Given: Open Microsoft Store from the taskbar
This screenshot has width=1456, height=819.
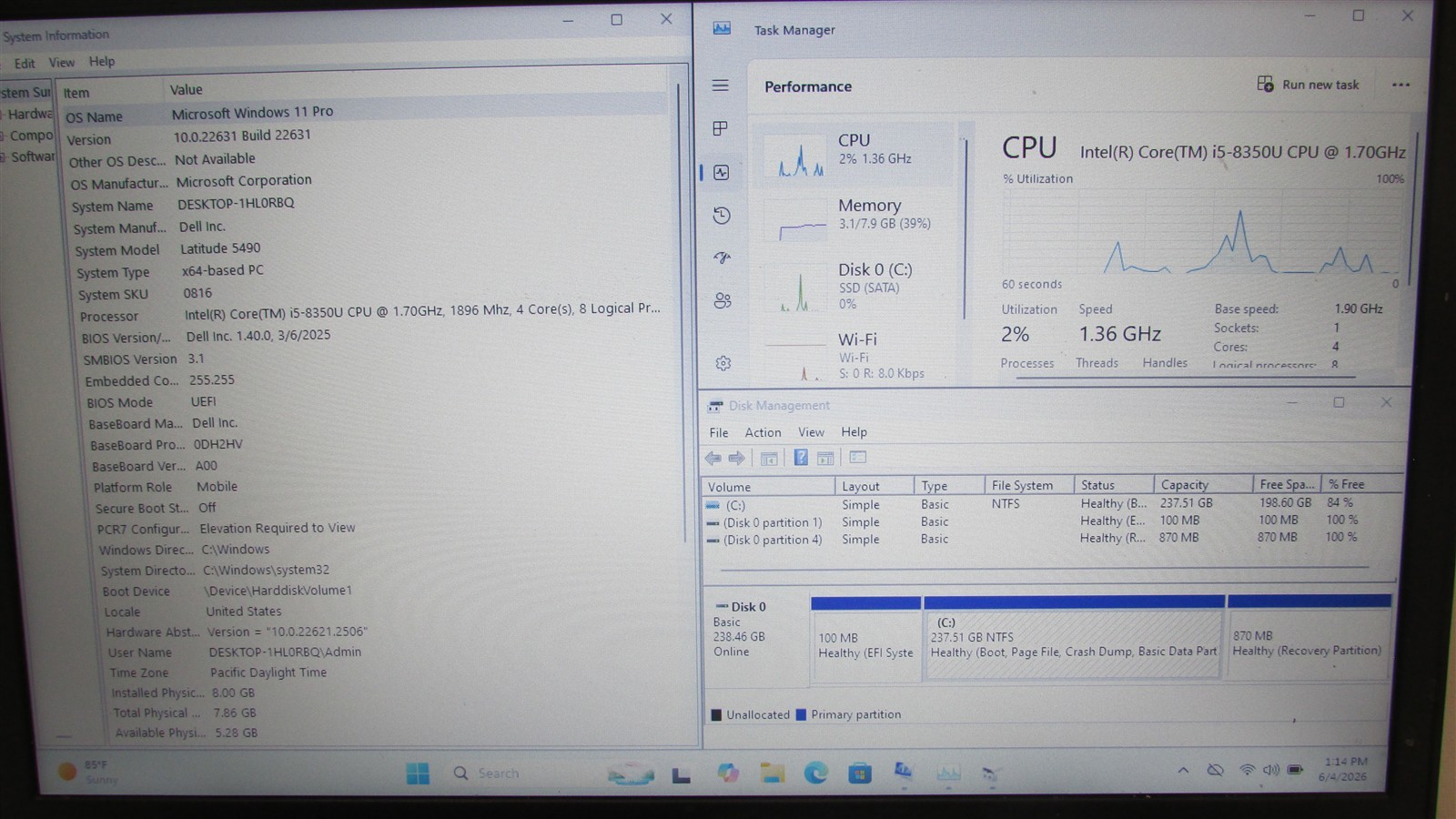Looking at the screenshot, I should tap(860, 773).
